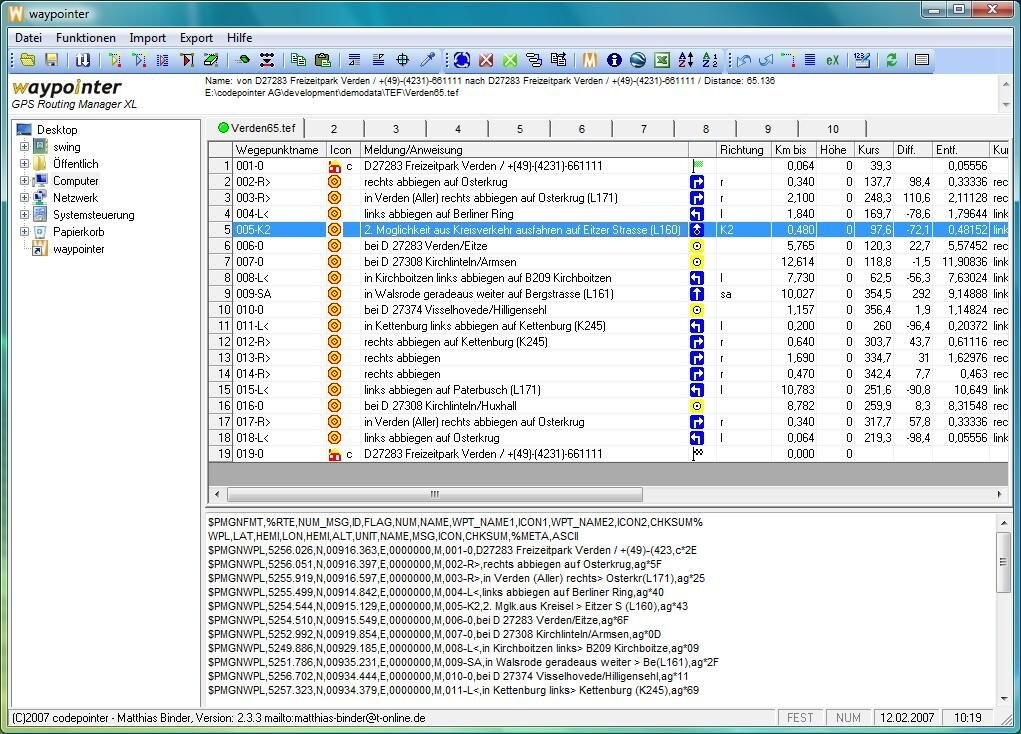Screen dimensions: 1021x734
Task: Click the McDonald's POI icon in the toolbar
Action: [588, 60]
